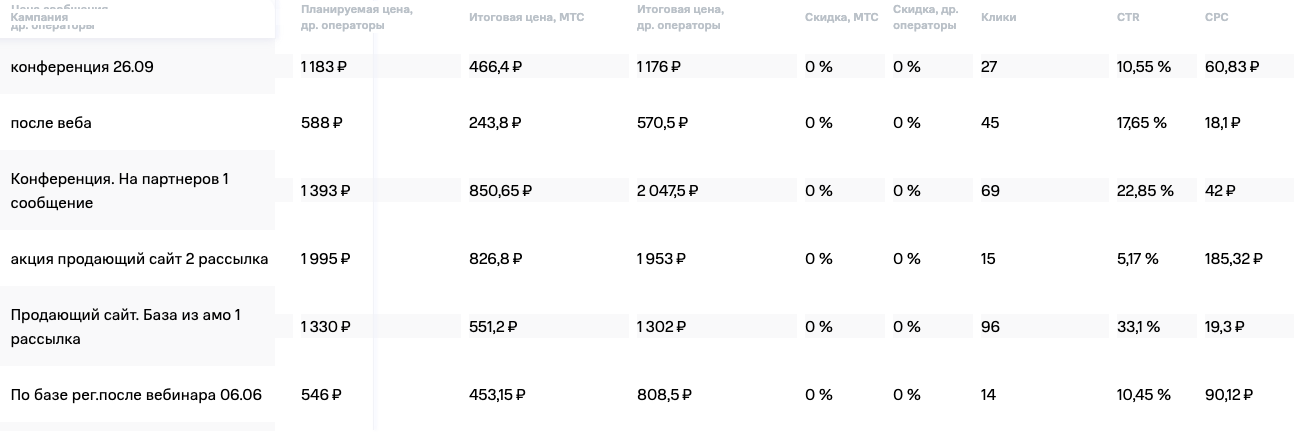Click the 850,65 ₽ МТС price cell
Image resolution: width=1294 pixels, height=432 pixels.
pos(500,191)
